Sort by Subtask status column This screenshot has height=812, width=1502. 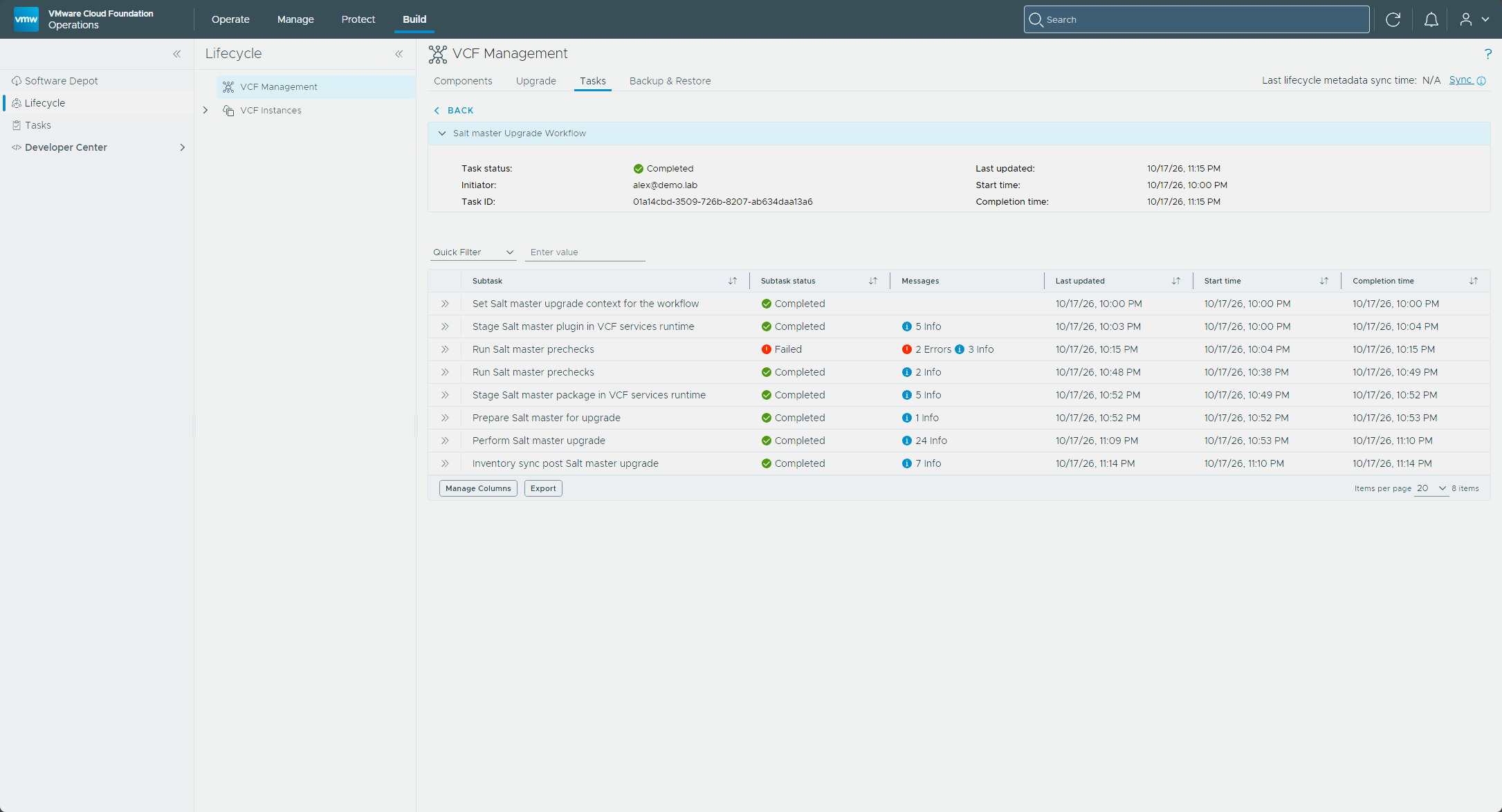coord(873,281)
